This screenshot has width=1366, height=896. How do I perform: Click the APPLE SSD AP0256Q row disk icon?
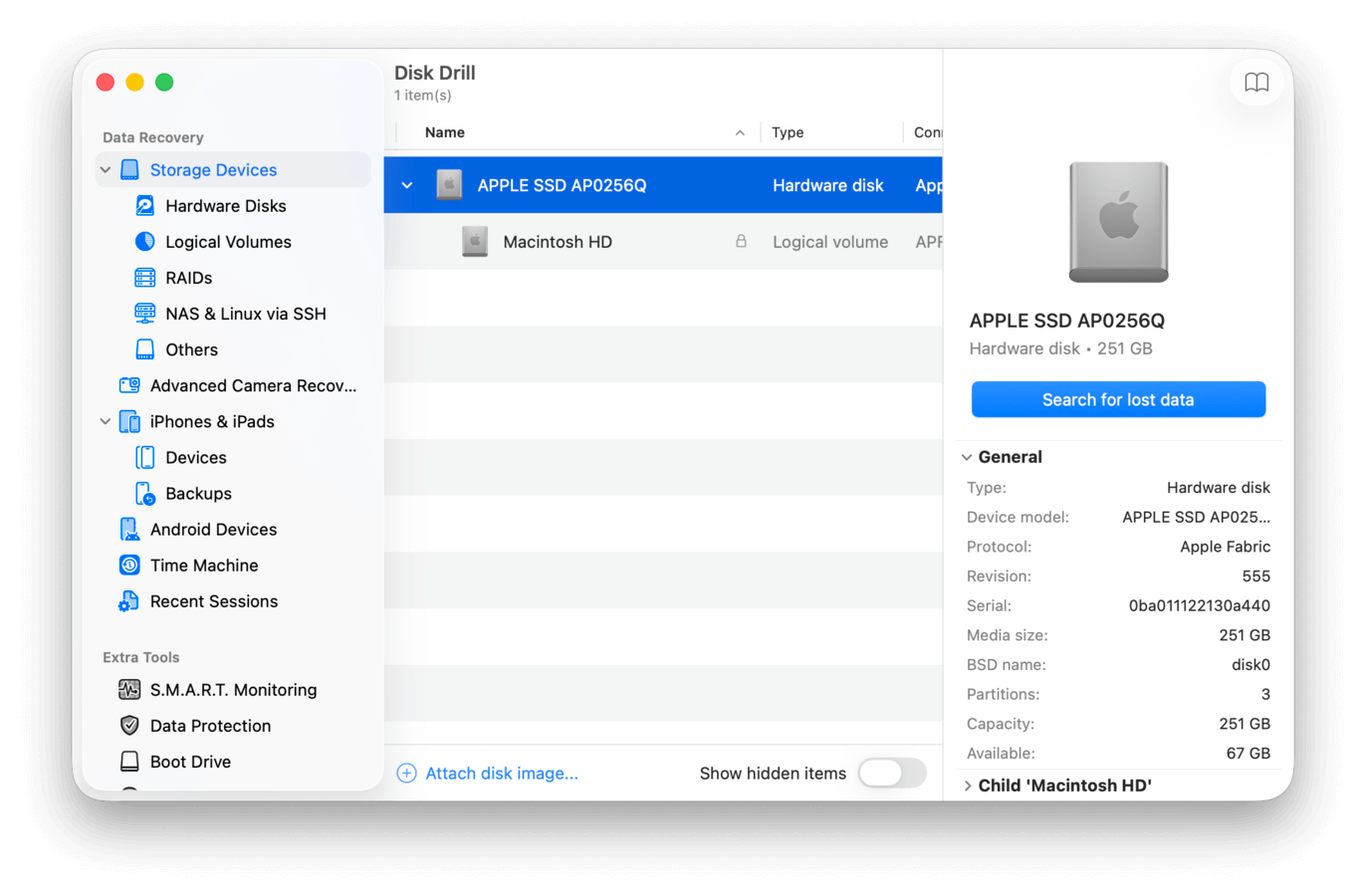pos(449,185)
